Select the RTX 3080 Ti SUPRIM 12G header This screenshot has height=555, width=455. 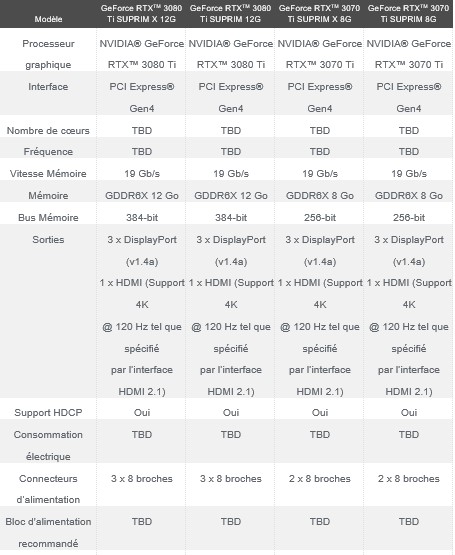click(x=231, y=13)
